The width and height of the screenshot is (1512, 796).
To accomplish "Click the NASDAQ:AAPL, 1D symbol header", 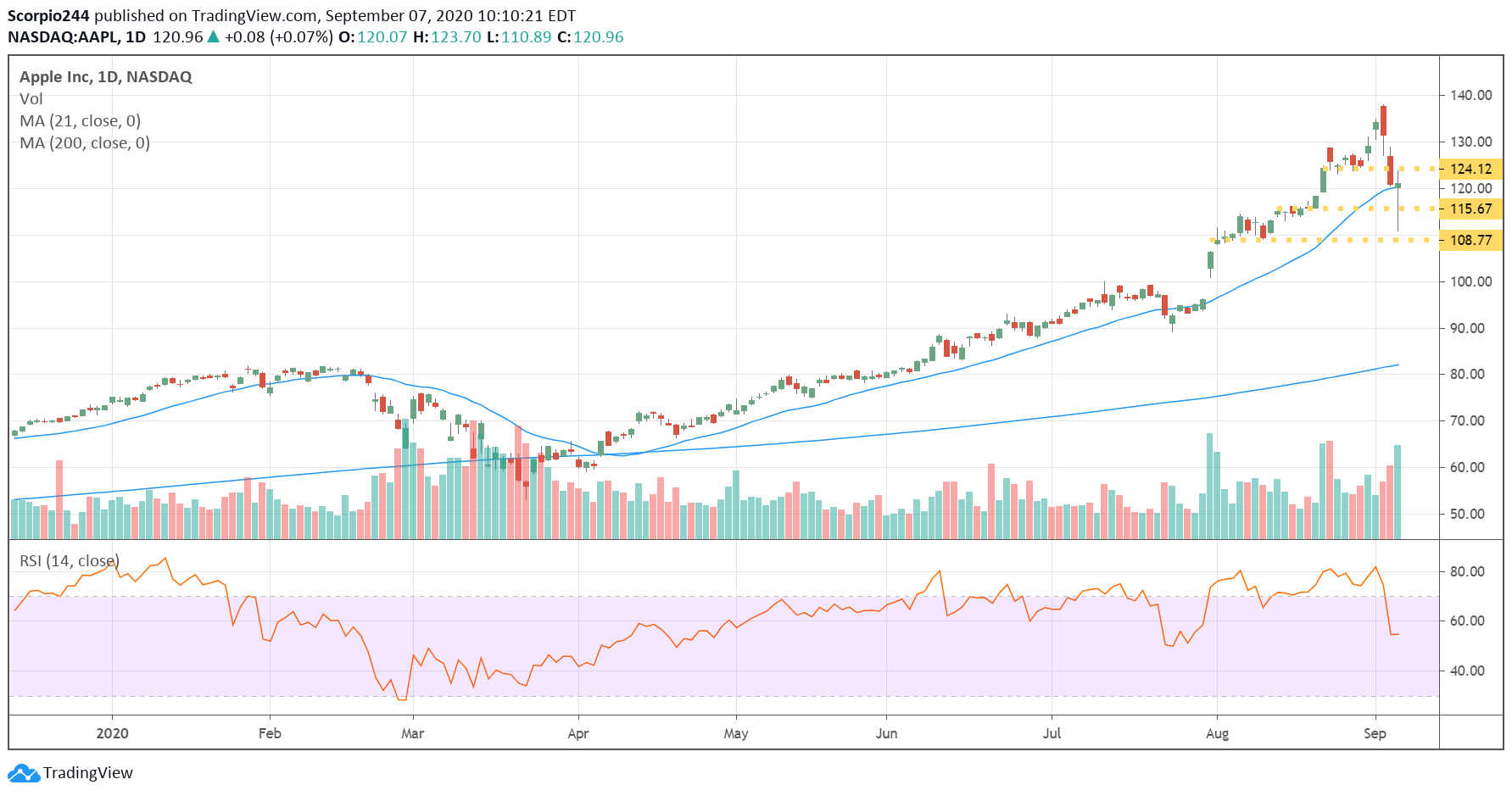I will pos(76,37).
